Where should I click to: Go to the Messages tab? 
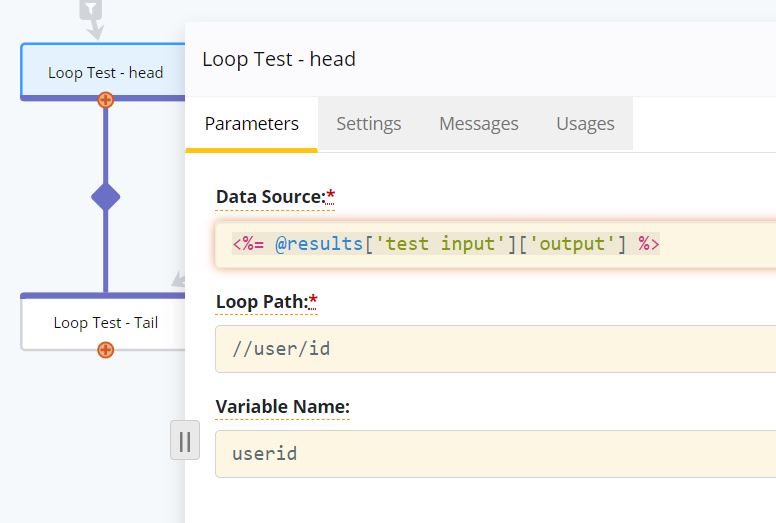pos(478,124)
